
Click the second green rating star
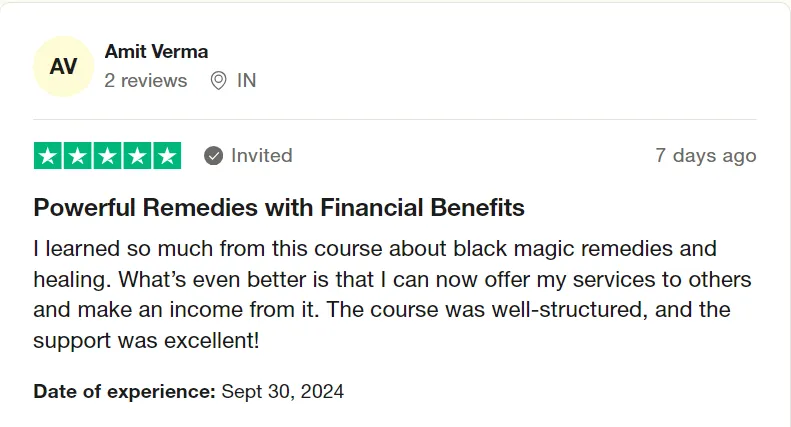tap(78, 156)
